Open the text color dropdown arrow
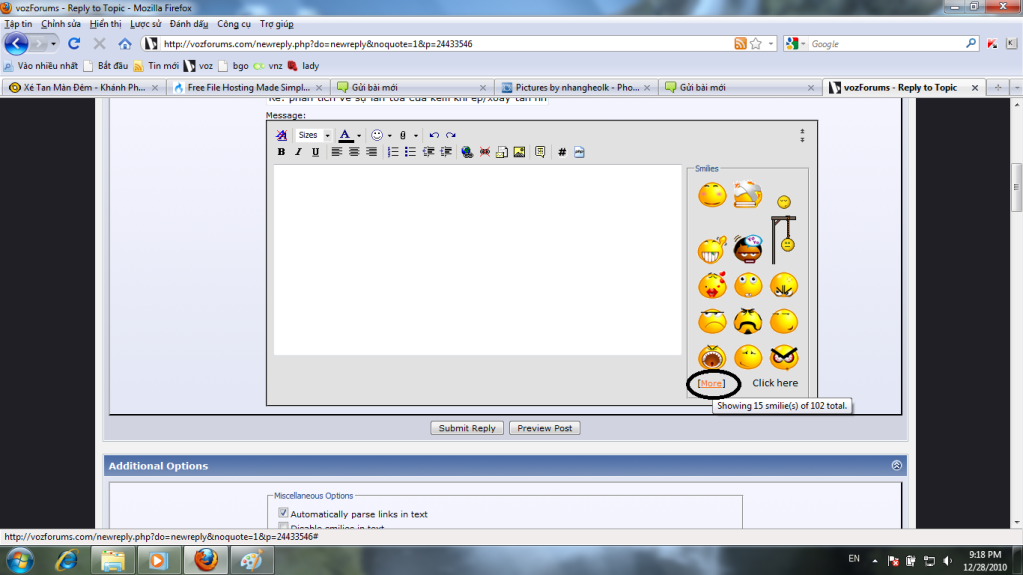1023x575 pixels. pos(359,136)
